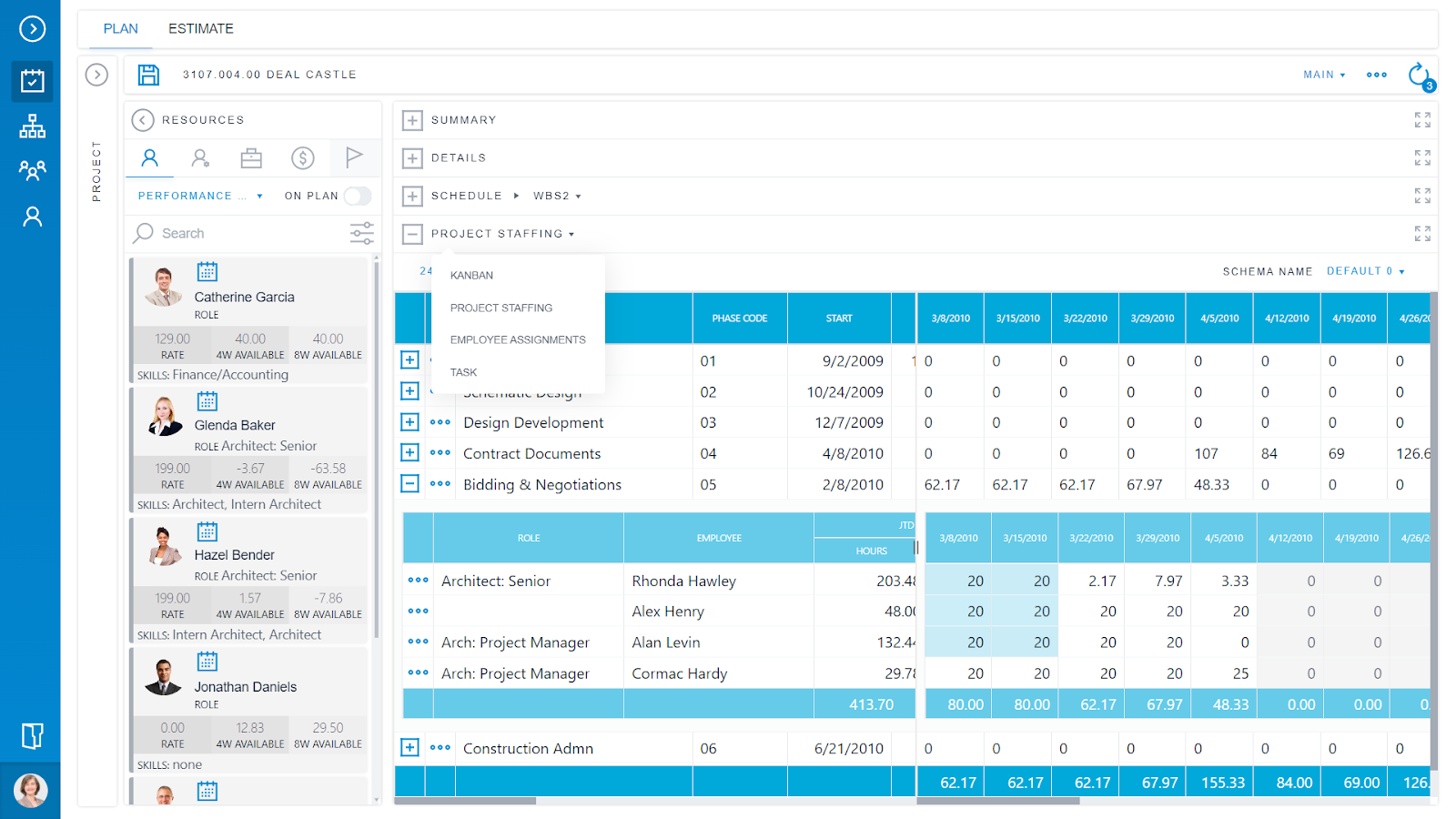Switch to the ESTIMATE tab
This screenshot has width=1456, height=819.
point(200,28)
